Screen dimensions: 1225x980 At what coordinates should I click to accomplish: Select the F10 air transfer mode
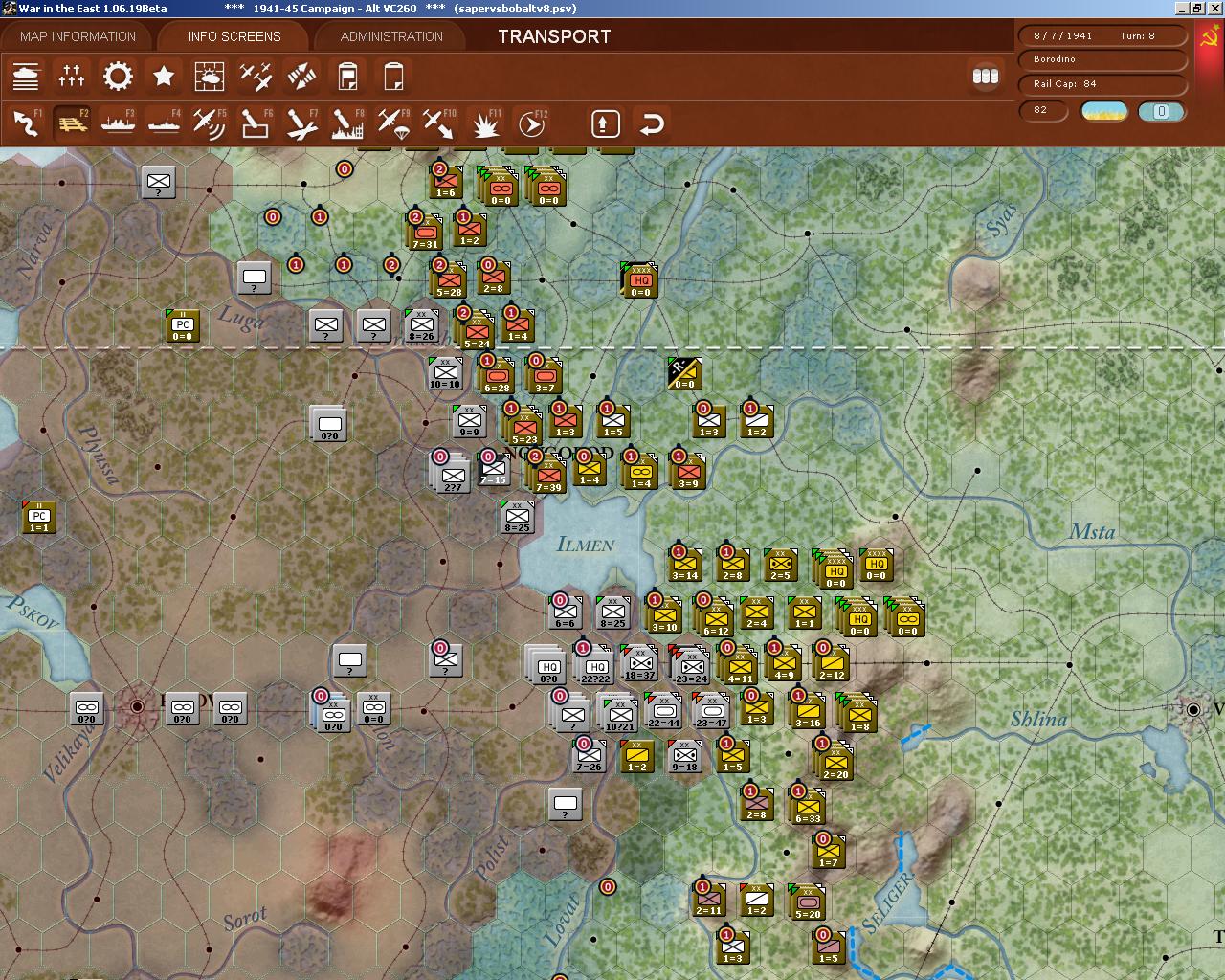(439, 123)
